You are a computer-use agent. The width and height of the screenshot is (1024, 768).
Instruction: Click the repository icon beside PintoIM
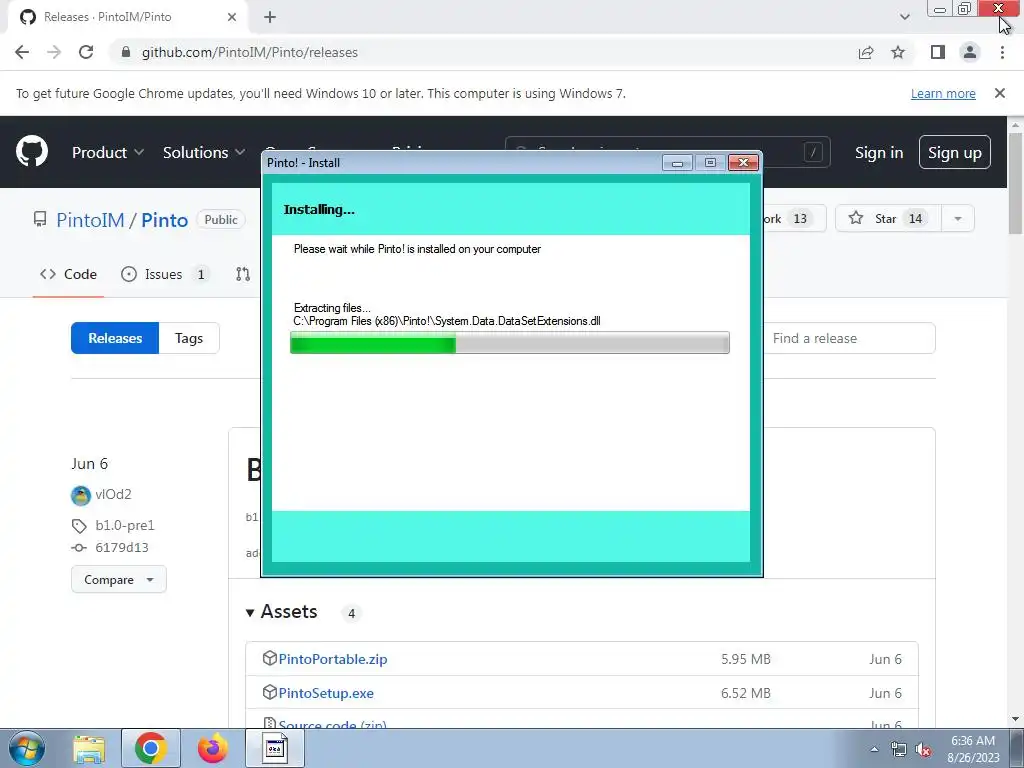[x=40, y=219]
